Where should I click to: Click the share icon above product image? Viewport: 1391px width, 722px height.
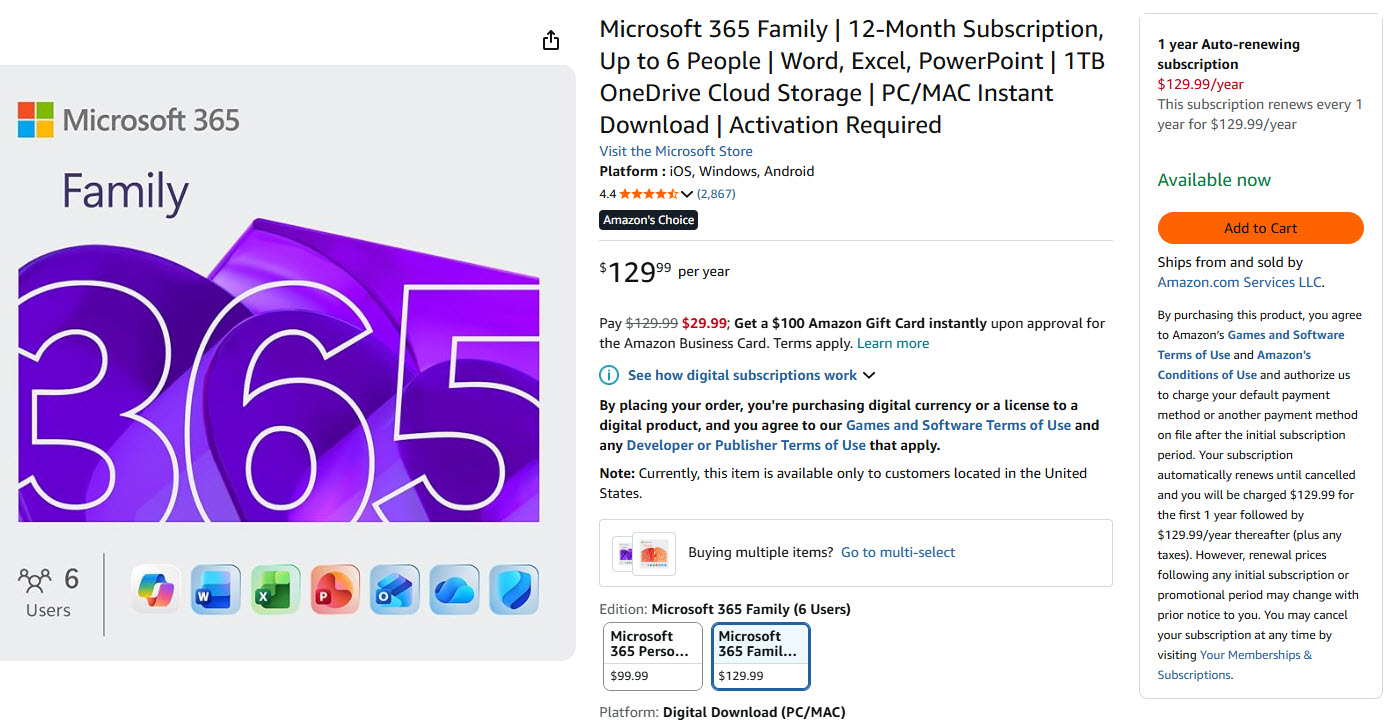pyautogui.click(x=551, y=40)
